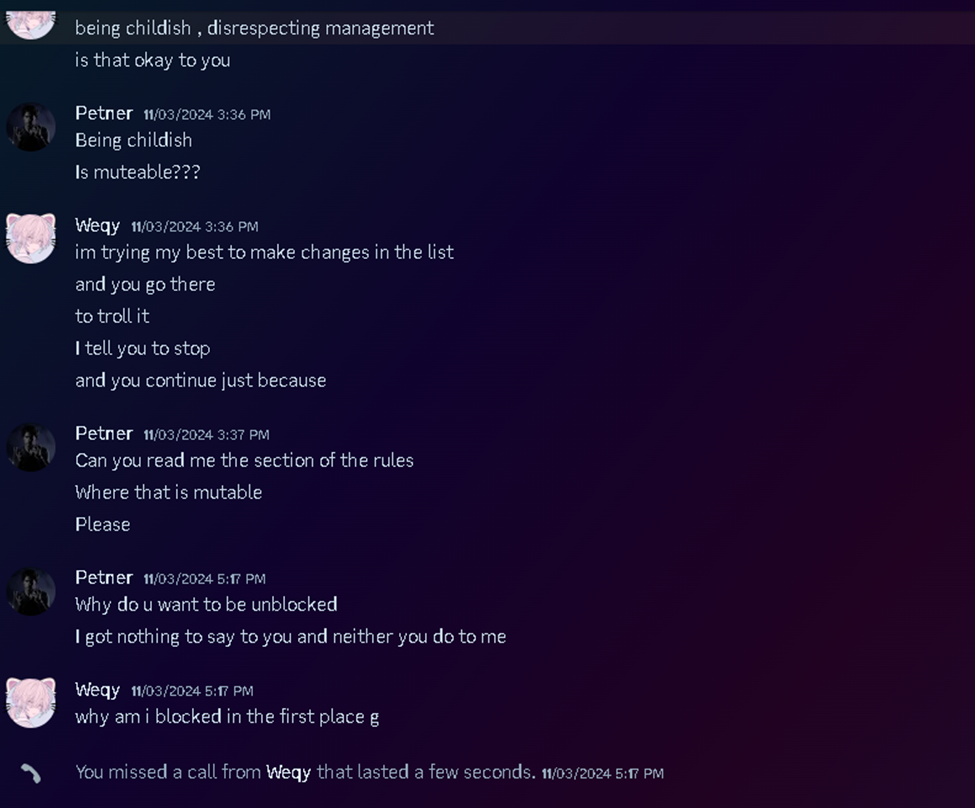Click Petner's avatar beside "Being childish" message

pos(31,127)
